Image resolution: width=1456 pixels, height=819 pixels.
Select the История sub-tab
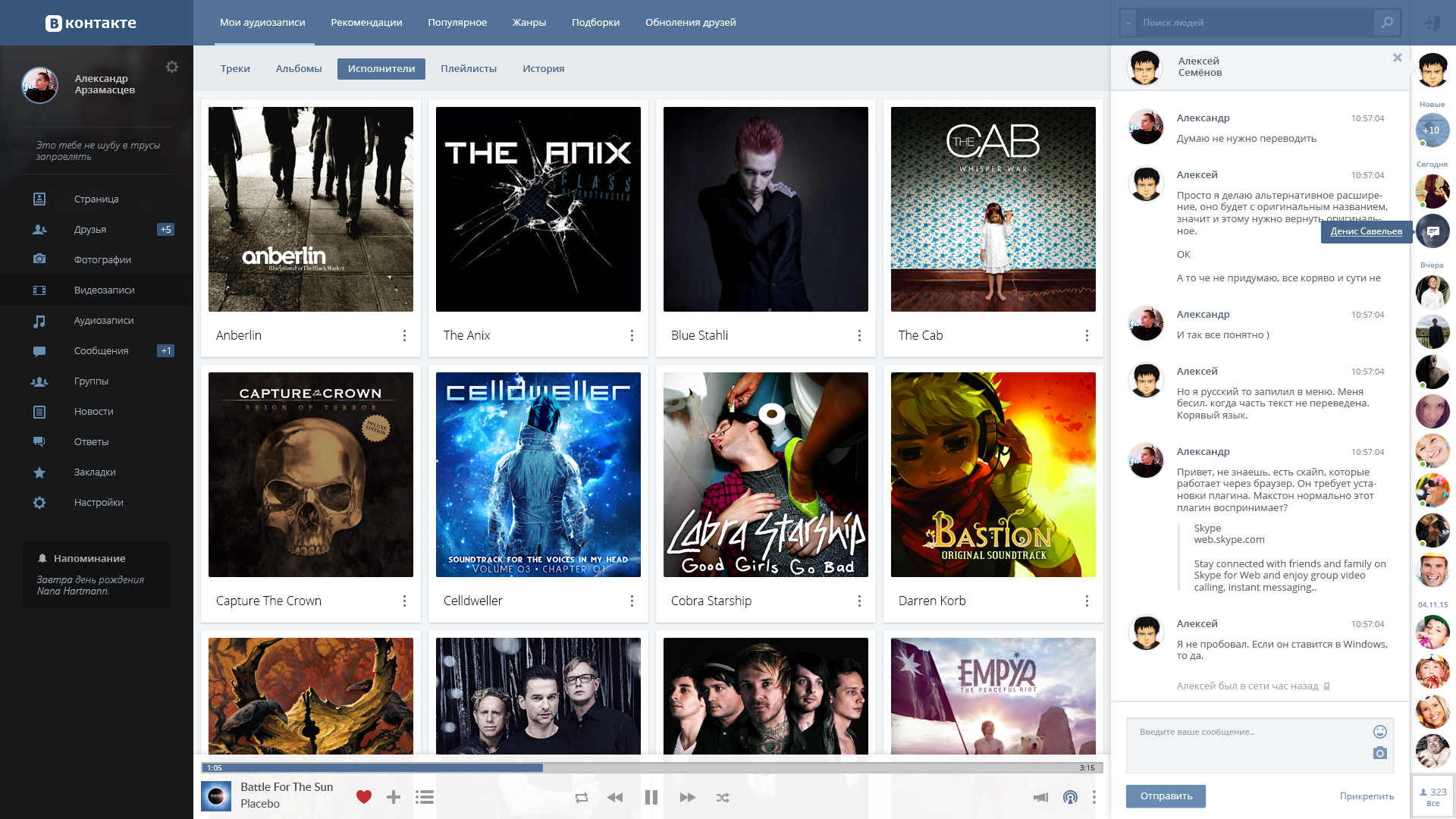pyautogui.click(x=544, y=68)
